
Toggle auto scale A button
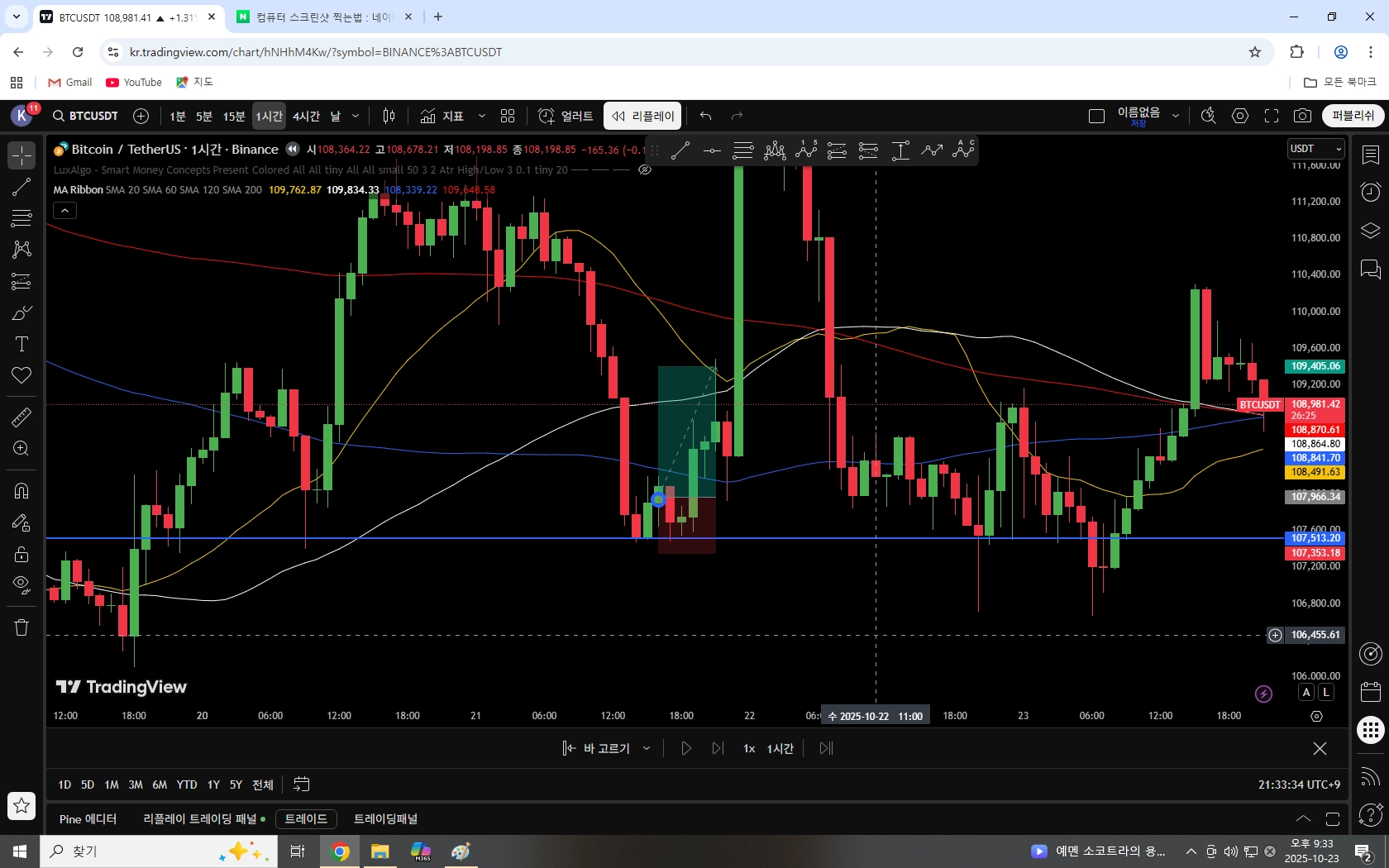click(x=1306, y=693)
